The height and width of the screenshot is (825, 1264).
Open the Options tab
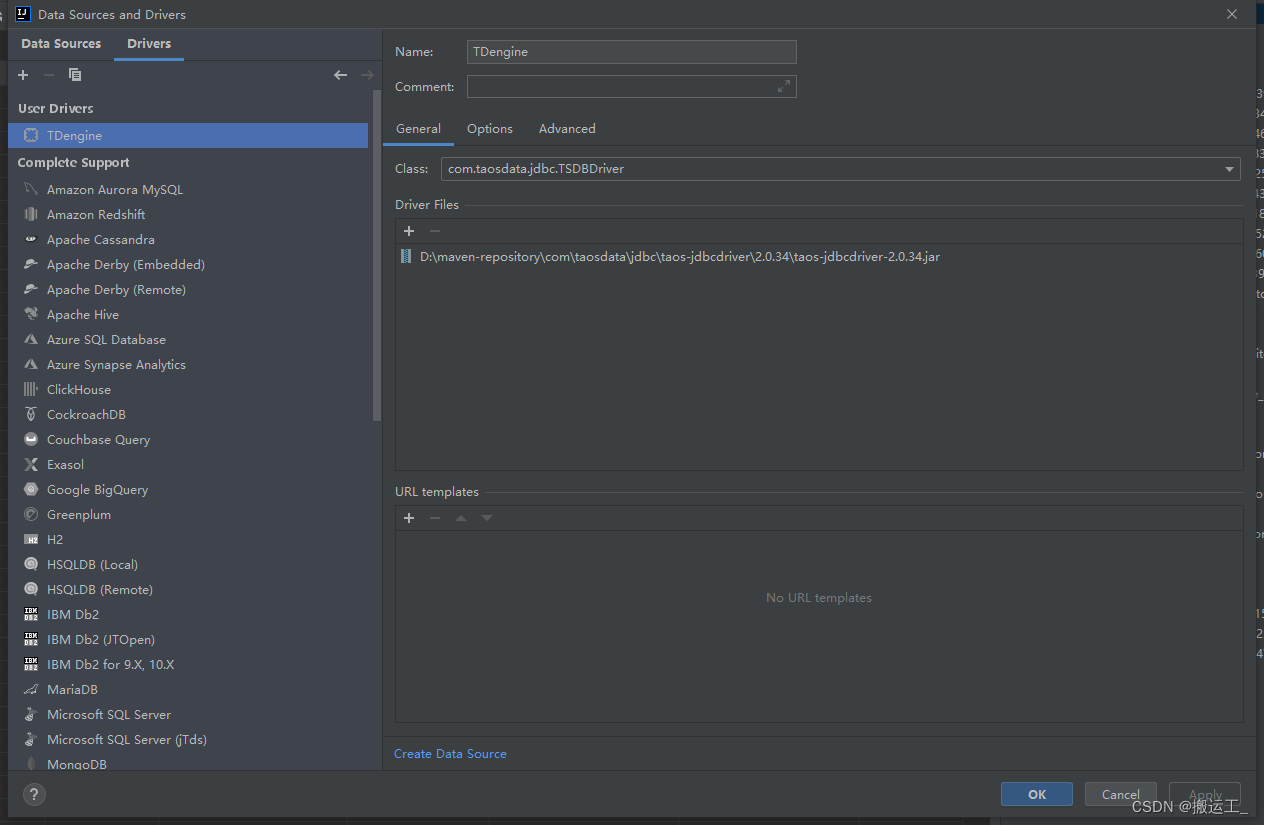[x=490, y=129]
